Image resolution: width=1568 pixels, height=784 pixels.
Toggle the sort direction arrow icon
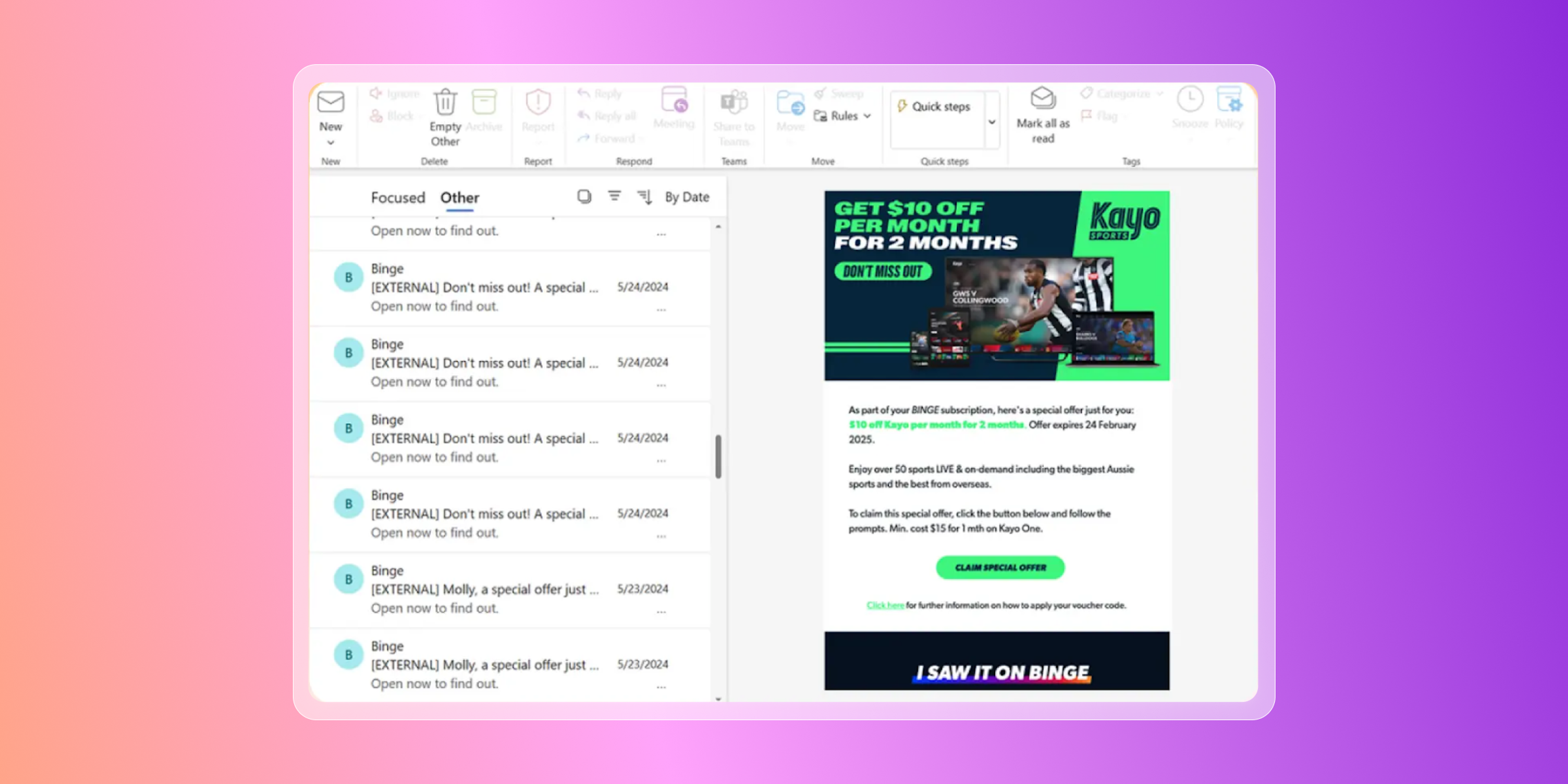pyautogui.click(x=645, y=196)
